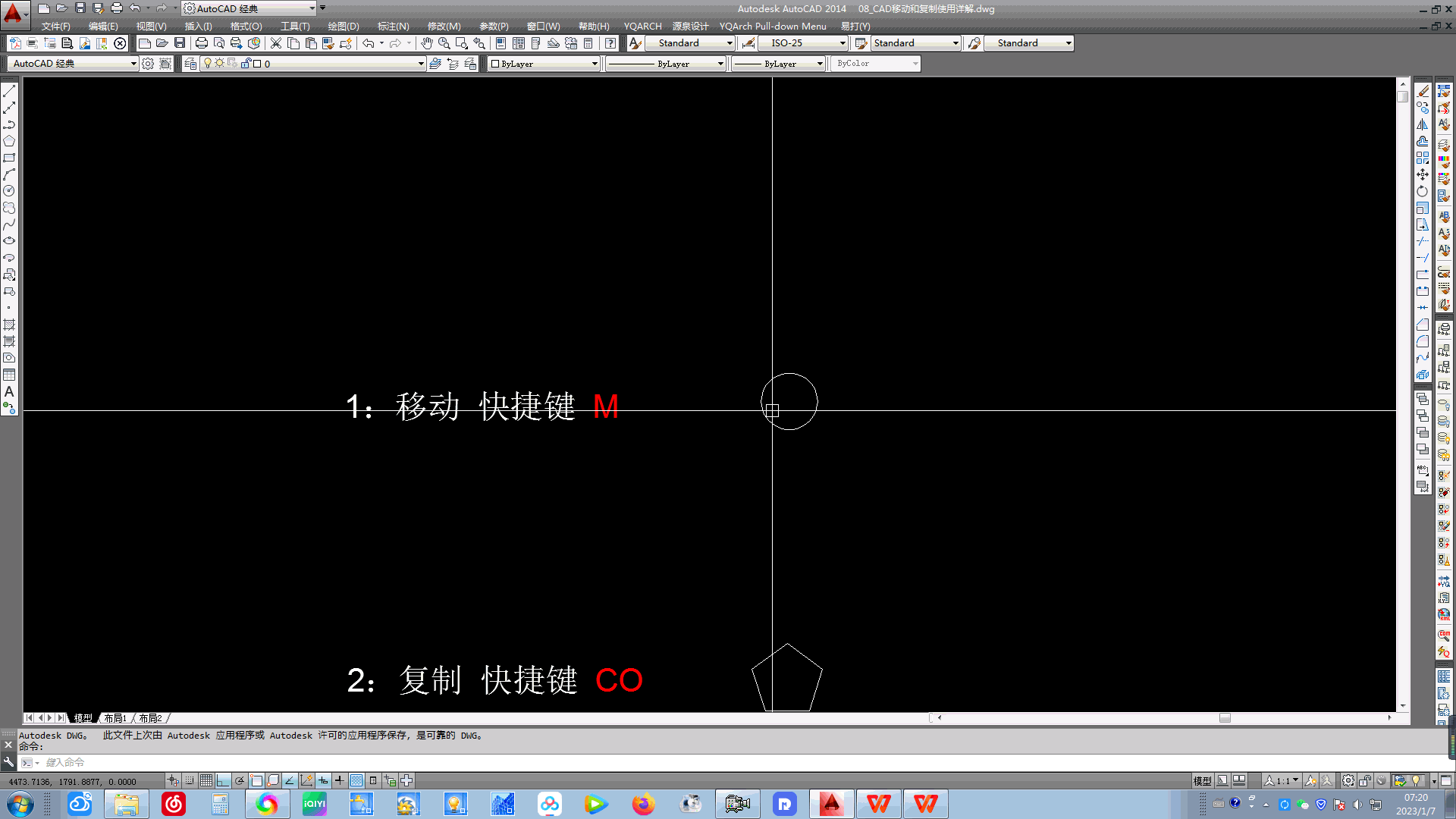Image resolution: width=1456 pixels, height=819 pixels.
Task: Open ISO-25 dimension style dropdown
Action: [841, 43]
